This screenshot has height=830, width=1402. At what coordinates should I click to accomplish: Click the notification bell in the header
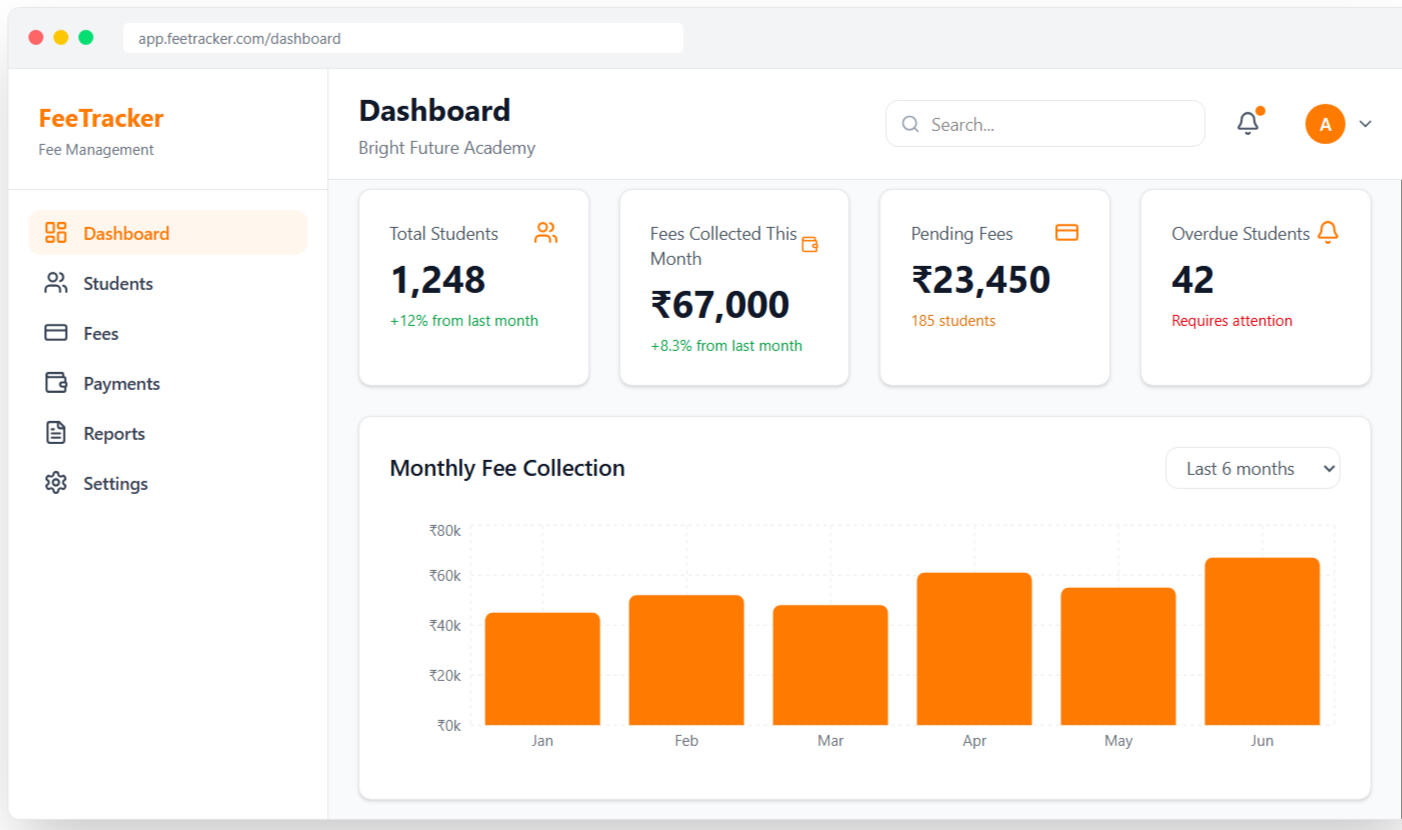(1247, 124)
